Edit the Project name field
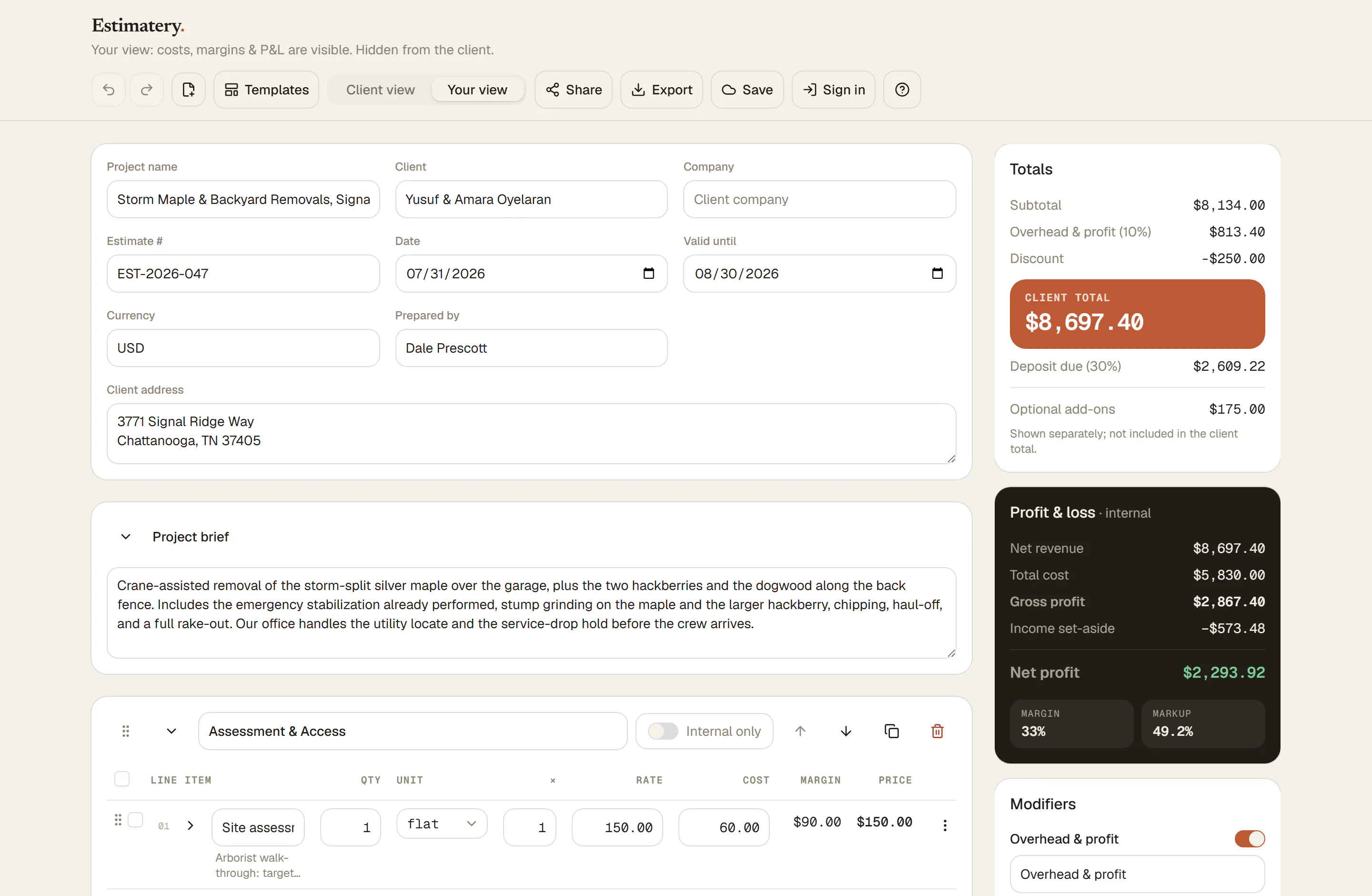This screenshot has height=896, width=1372. pos(242,200)
